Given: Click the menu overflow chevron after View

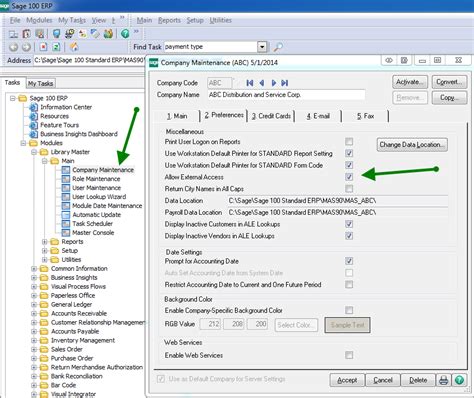Looking at the screenshot, I should (122, 18).
